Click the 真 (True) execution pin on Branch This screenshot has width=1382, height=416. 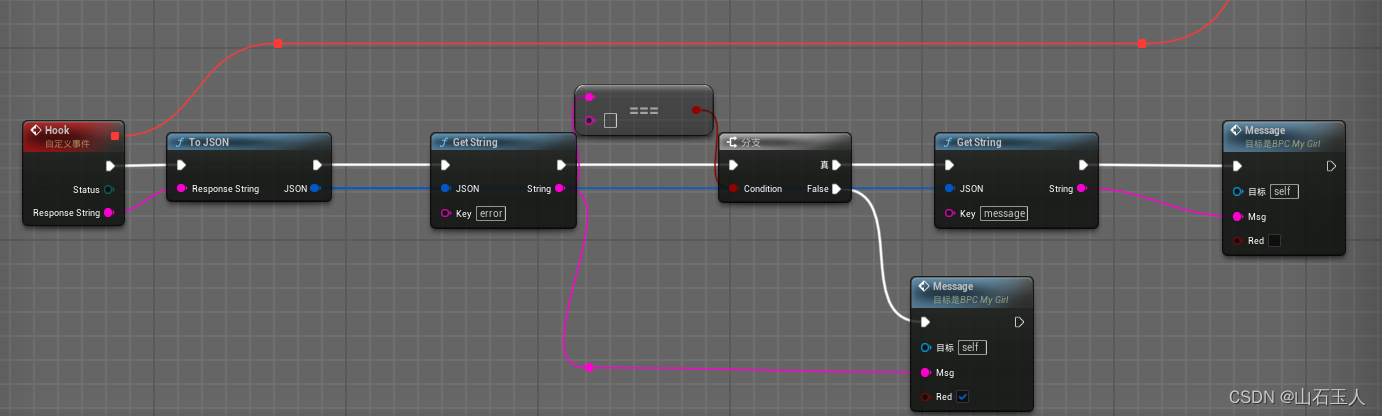click(x=835, y=165)
